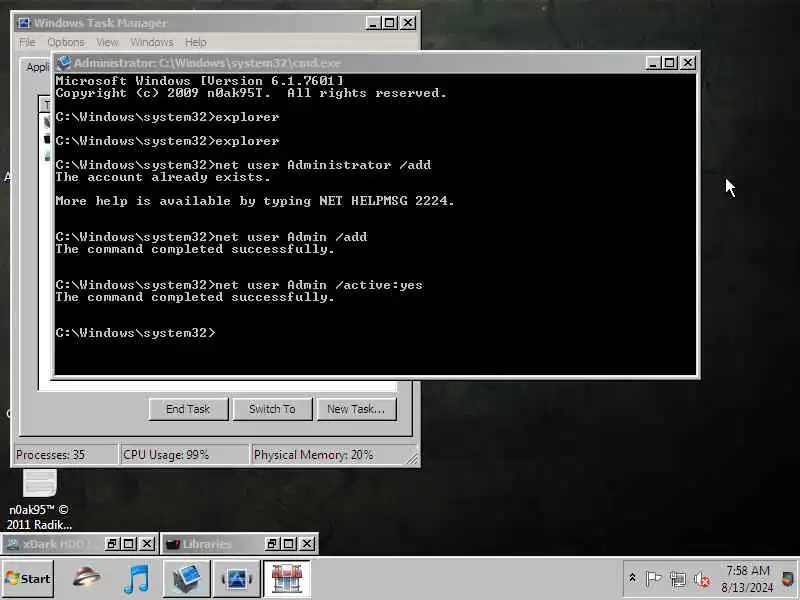This screenshot has height=600, width=800.
Task: Click the CPU Usage: 99% status entry
Action: [184, 455]
